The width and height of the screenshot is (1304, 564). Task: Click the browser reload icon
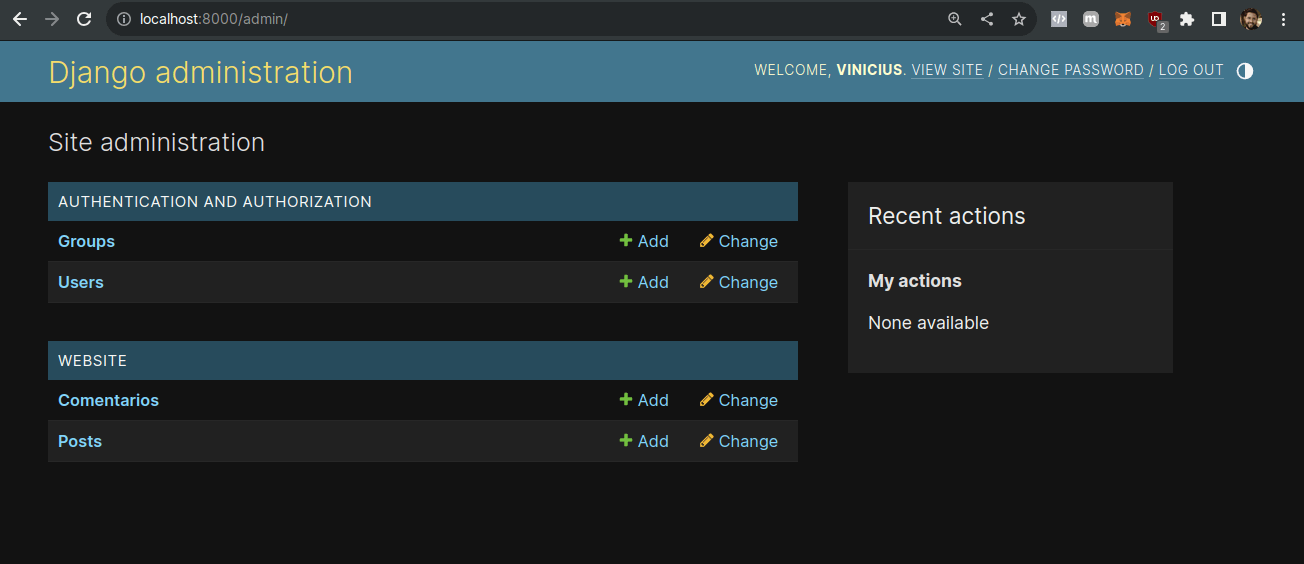point(84,19)
